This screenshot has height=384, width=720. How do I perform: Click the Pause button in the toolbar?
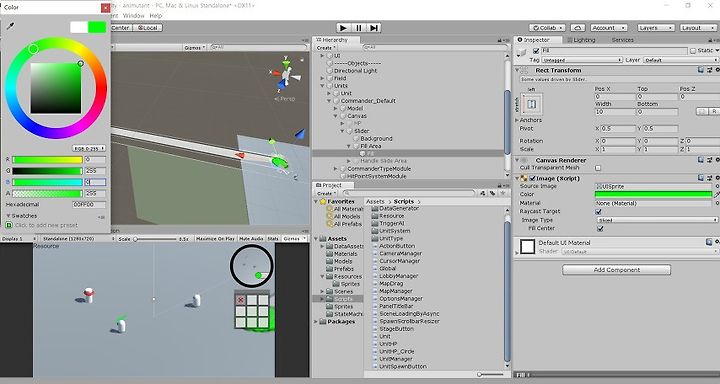359,28
